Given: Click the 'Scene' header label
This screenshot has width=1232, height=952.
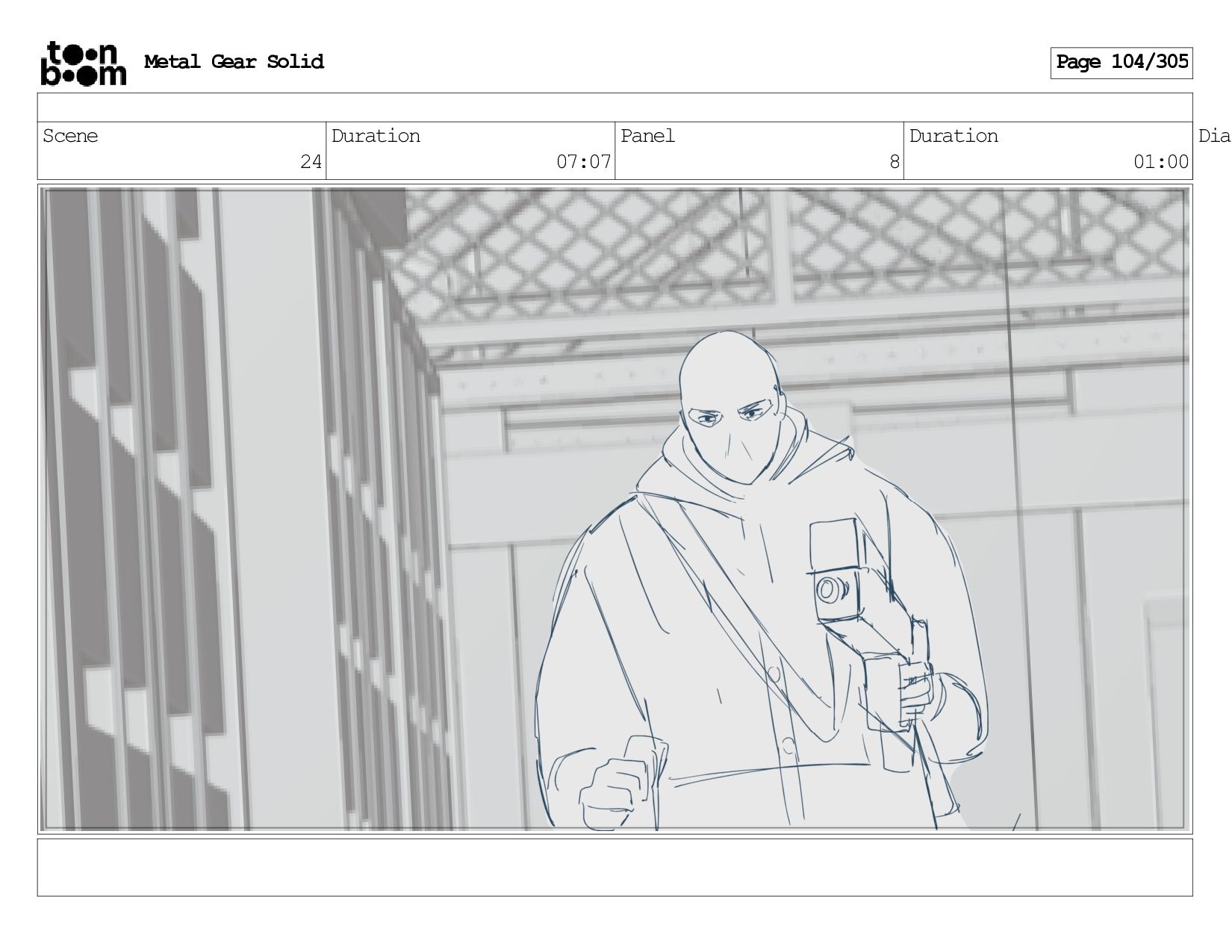Looking at the screenshot, I should [70, 136].
